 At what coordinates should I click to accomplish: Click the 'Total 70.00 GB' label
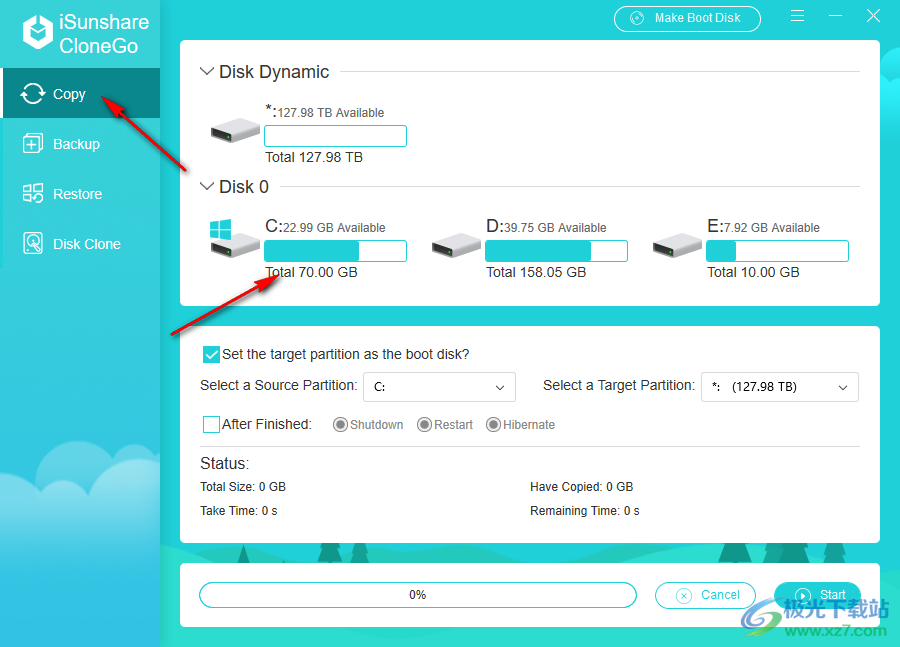point(311,272)
